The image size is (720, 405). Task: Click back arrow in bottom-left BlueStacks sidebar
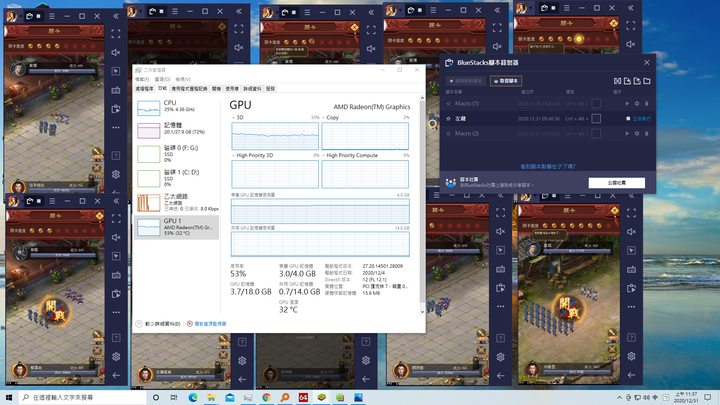116,375
